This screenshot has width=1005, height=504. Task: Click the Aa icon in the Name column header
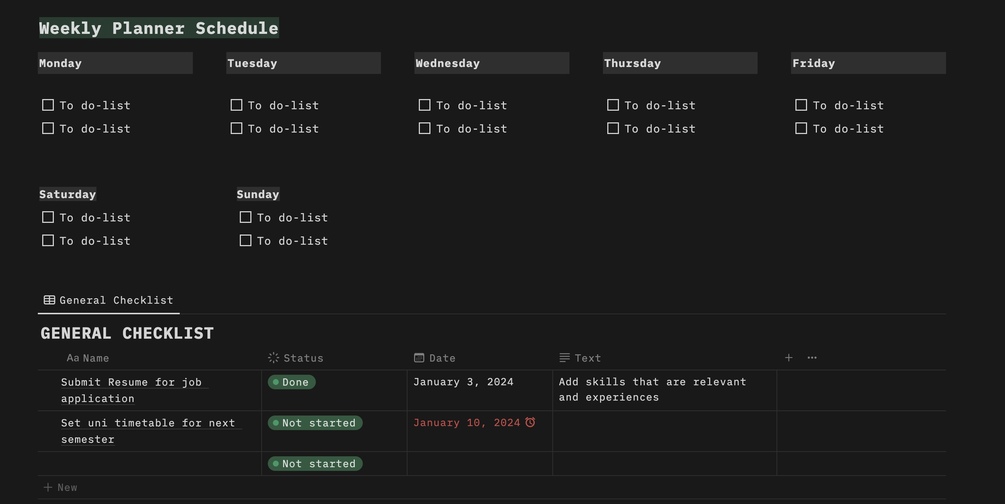coord(72,358)
